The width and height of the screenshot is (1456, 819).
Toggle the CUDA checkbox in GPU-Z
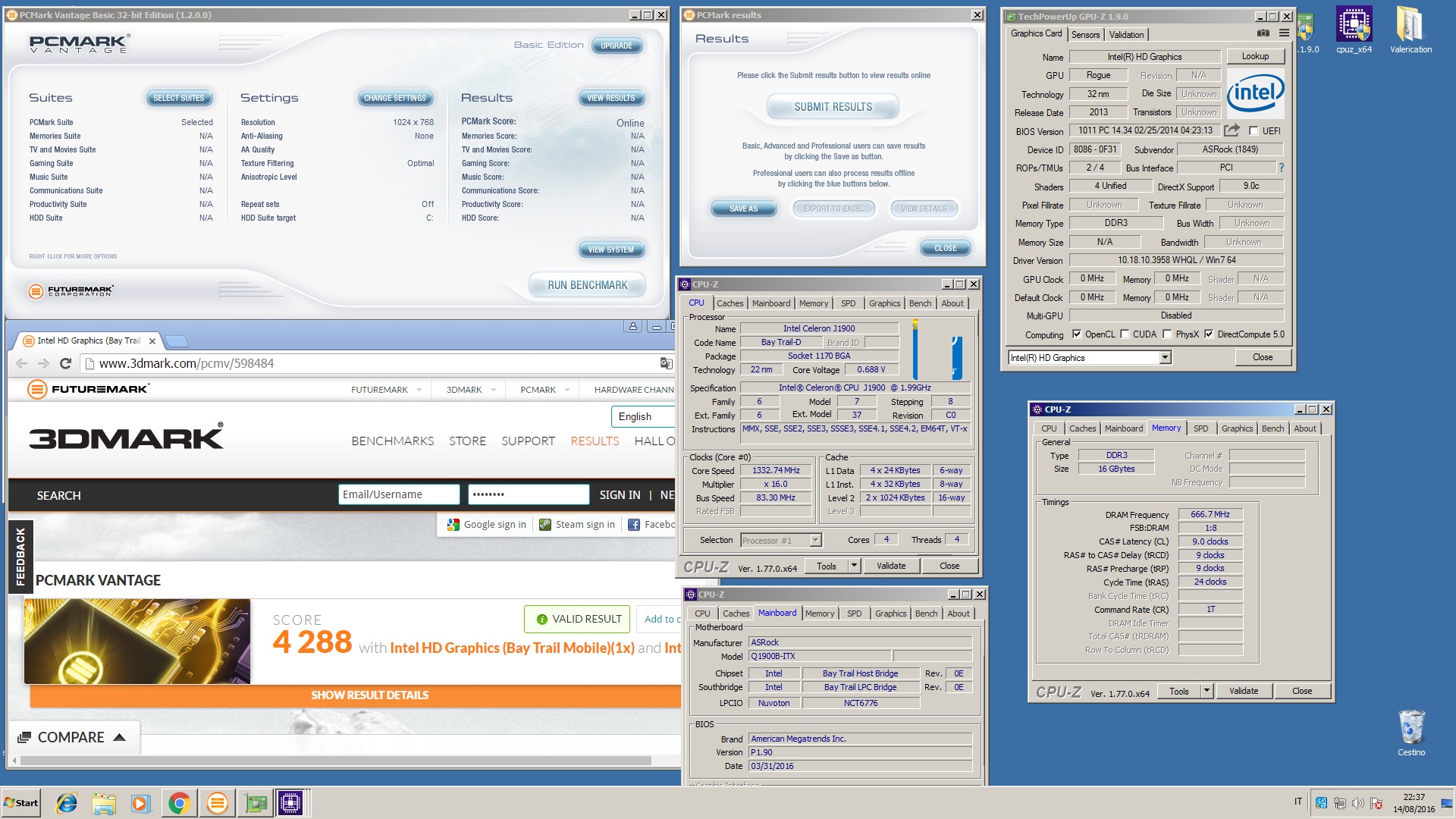1125,334
